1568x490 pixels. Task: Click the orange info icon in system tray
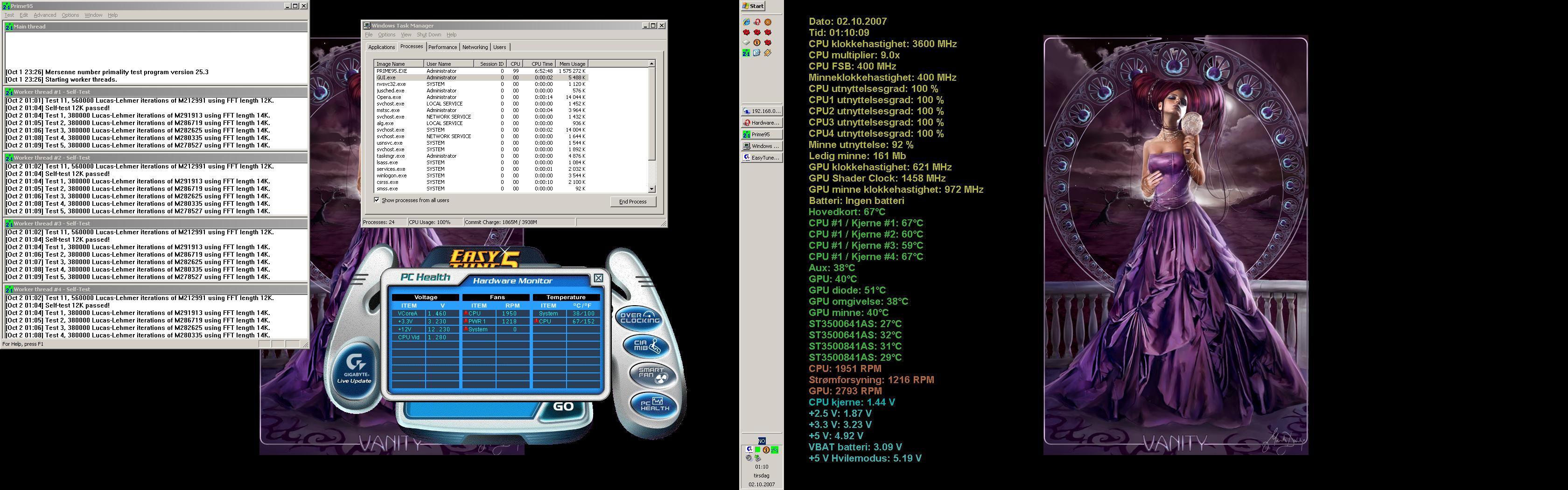click(766, 450)
